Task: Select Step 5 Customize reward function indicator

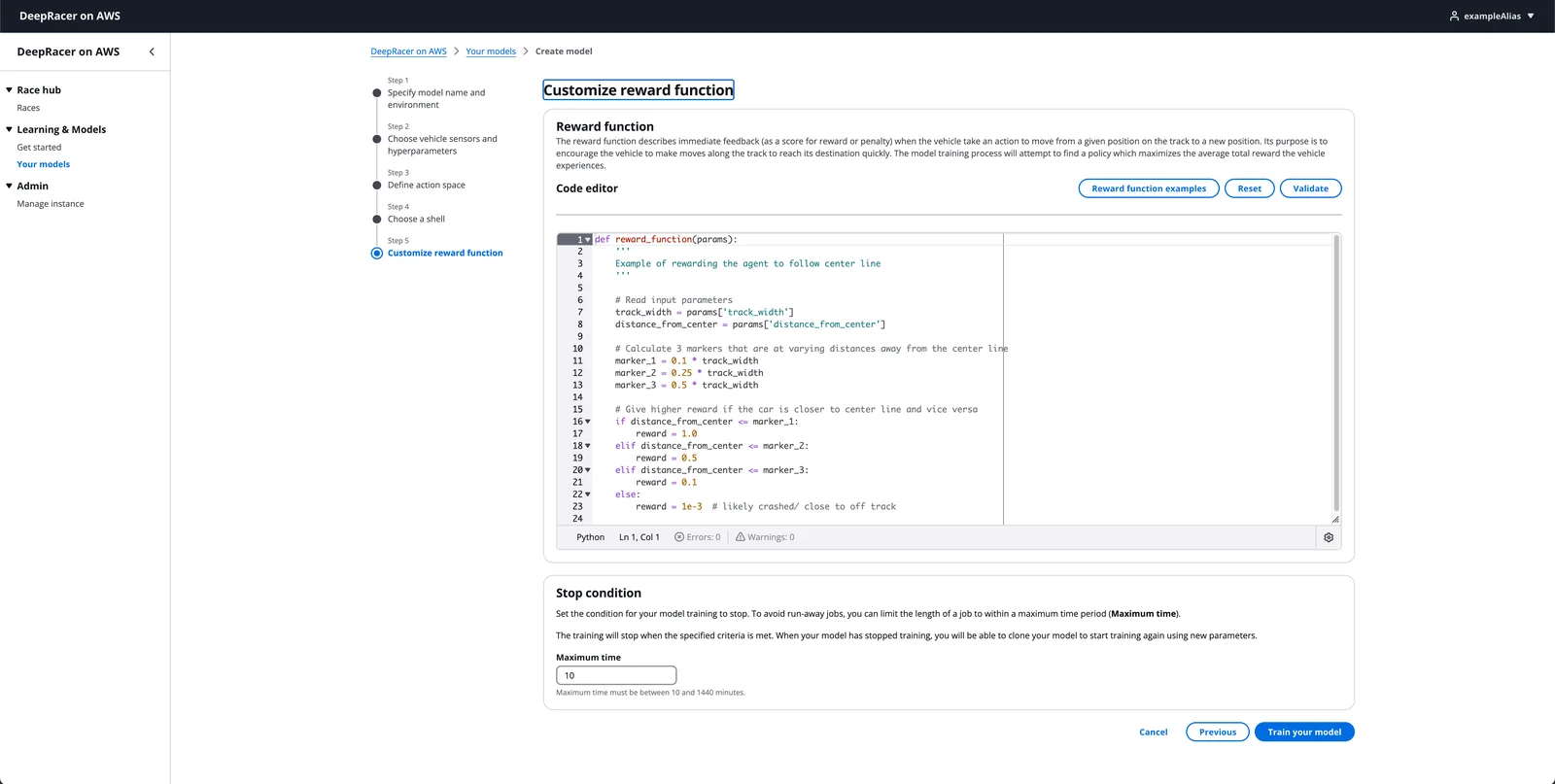Action: pos(377,254)
